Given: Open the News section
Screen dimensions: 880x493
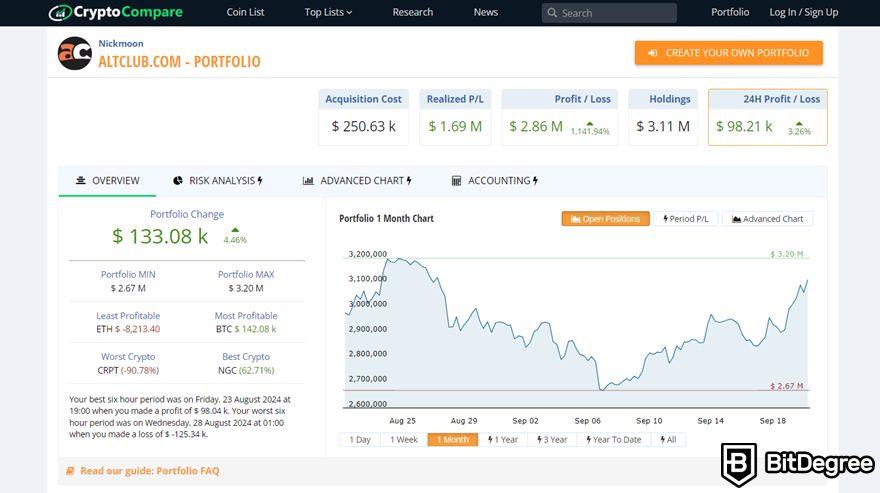Looking at the screenshot, I should [485, 12].
